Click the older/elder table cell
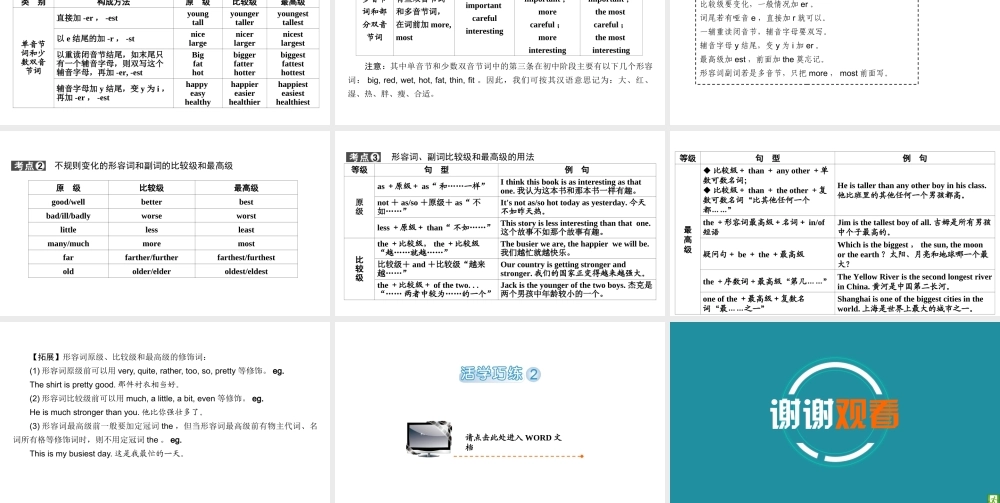The image size is (1000, 503). 152,272
